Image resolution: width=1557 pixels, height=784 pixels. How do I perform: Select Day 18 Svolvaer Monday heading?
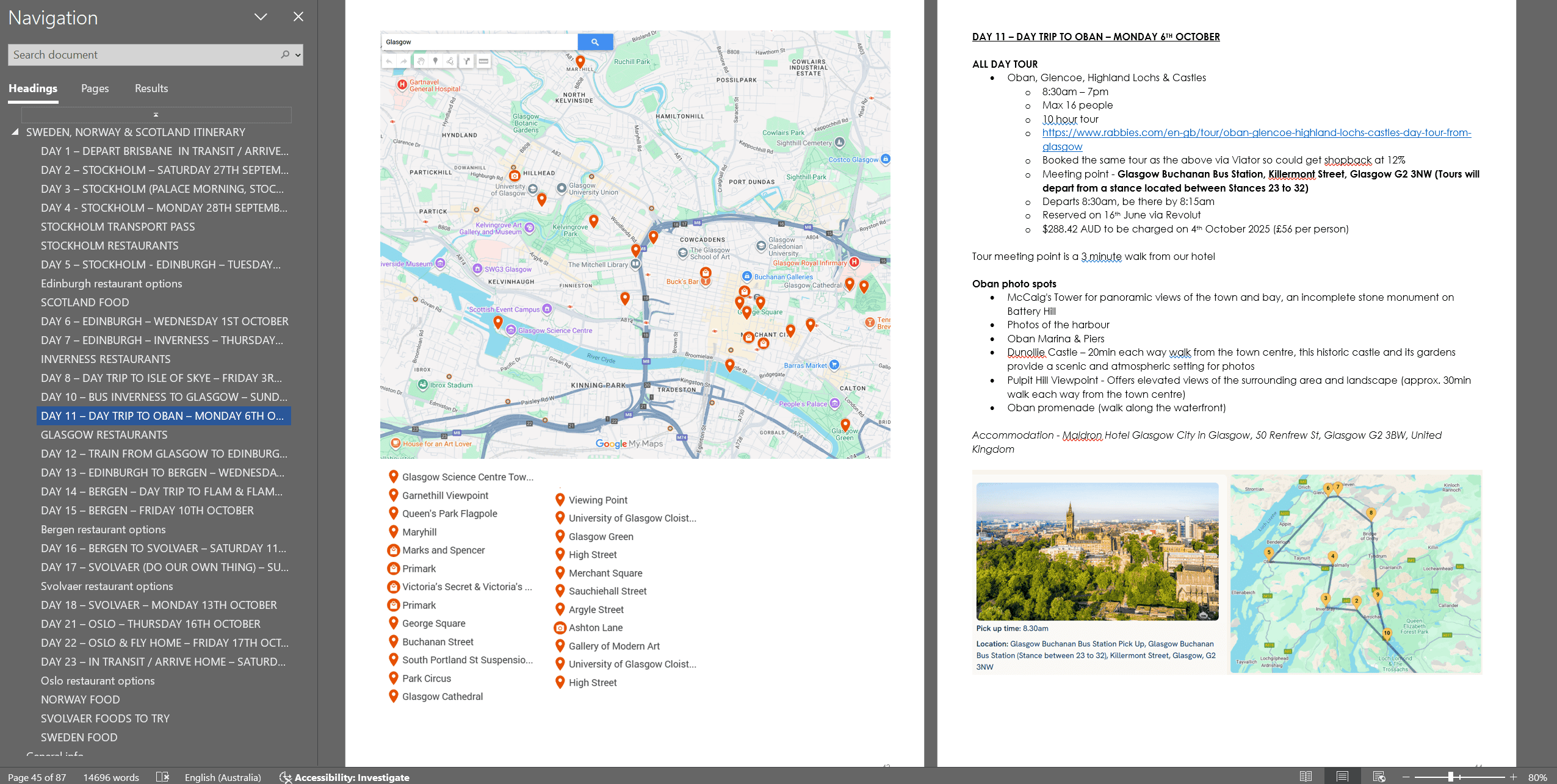[159, 605]
